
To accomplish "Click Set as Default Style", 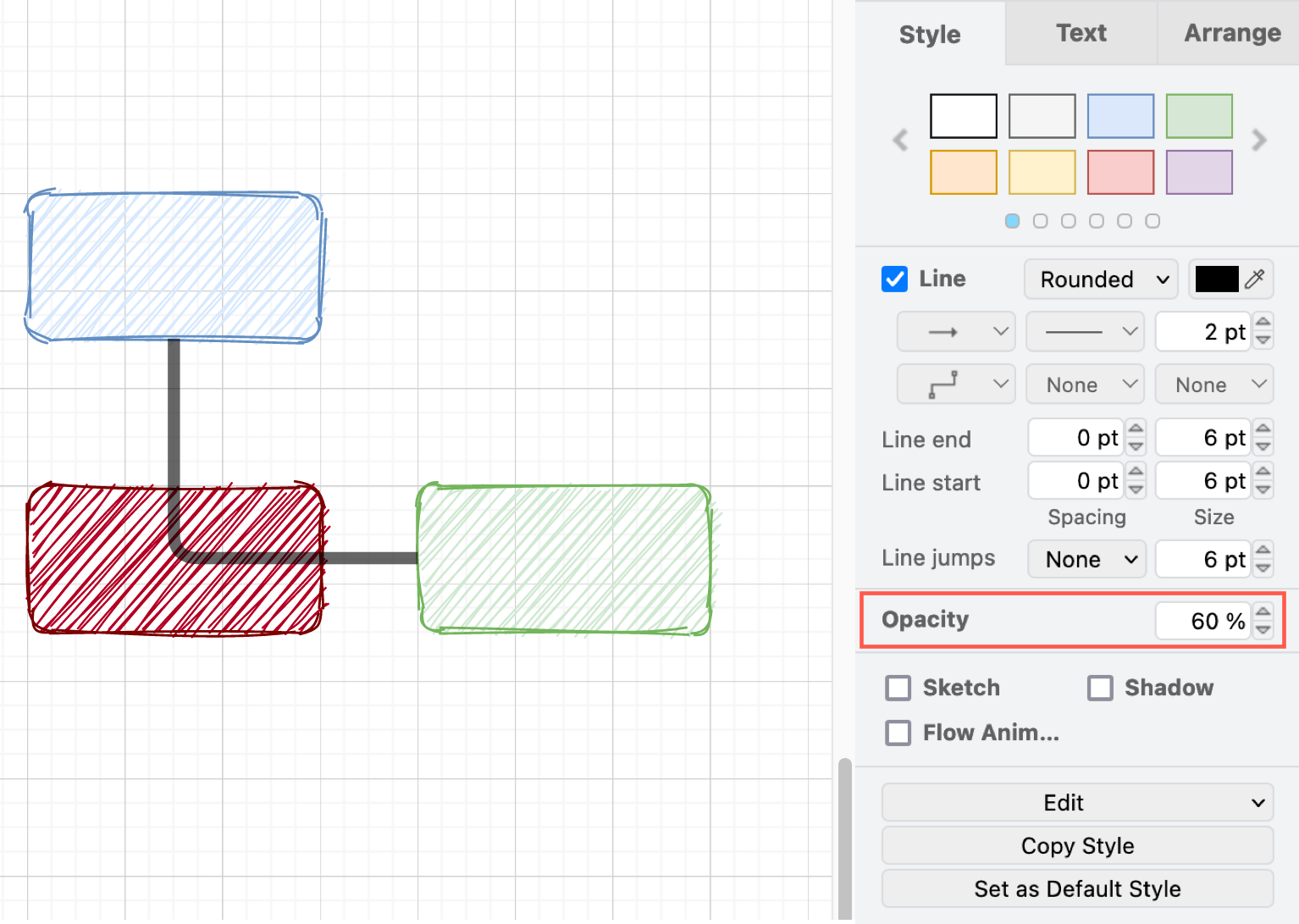I will click(1076, 888).
